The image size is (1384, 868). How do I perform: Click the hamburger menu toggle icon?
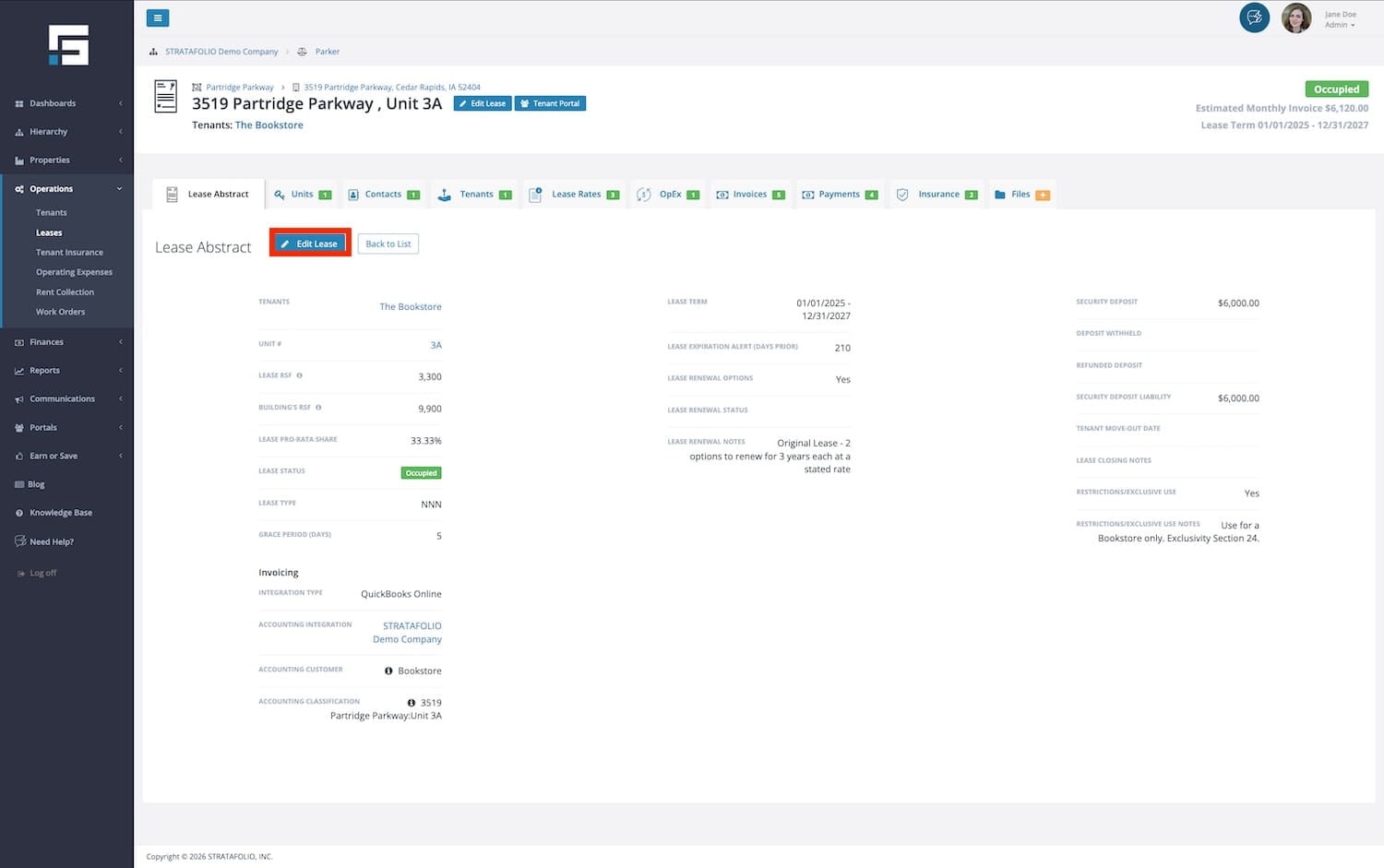click(x=158, y=18)
